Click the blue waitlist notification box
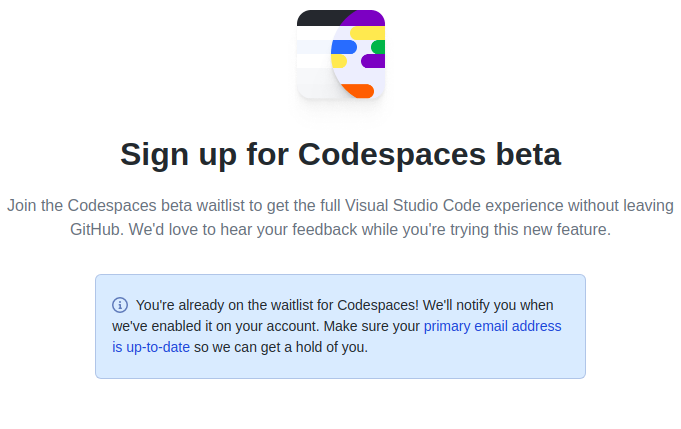The height and width of the screenshot is (429, 681). click(340, 327)
